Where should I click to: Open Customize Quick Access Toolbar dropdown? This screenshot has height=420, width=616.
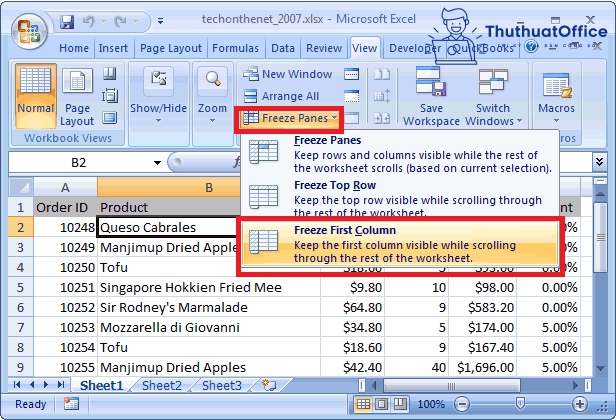click(160, 21)
